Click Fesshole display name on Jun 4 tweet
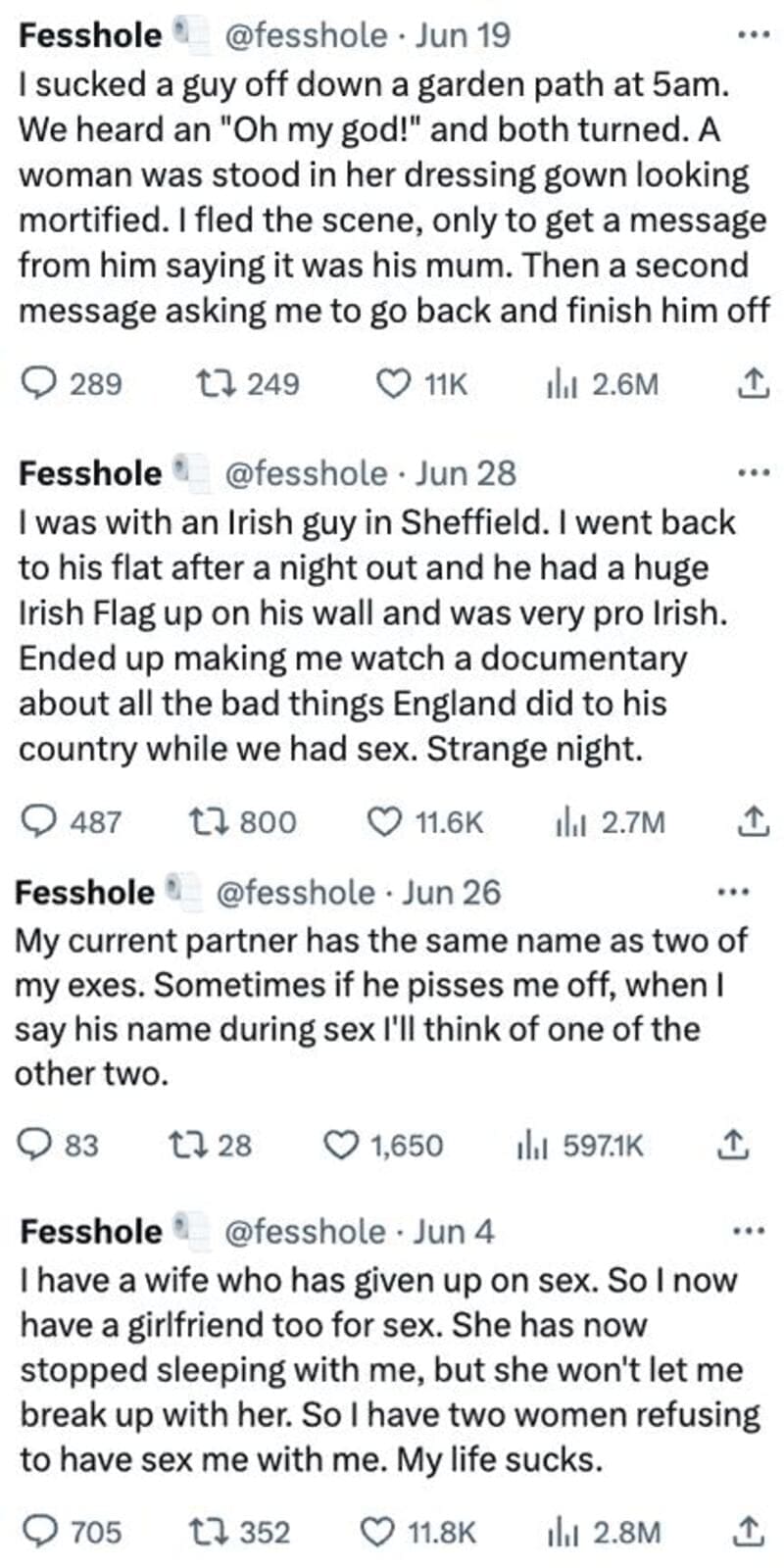 click(90, 1231)
